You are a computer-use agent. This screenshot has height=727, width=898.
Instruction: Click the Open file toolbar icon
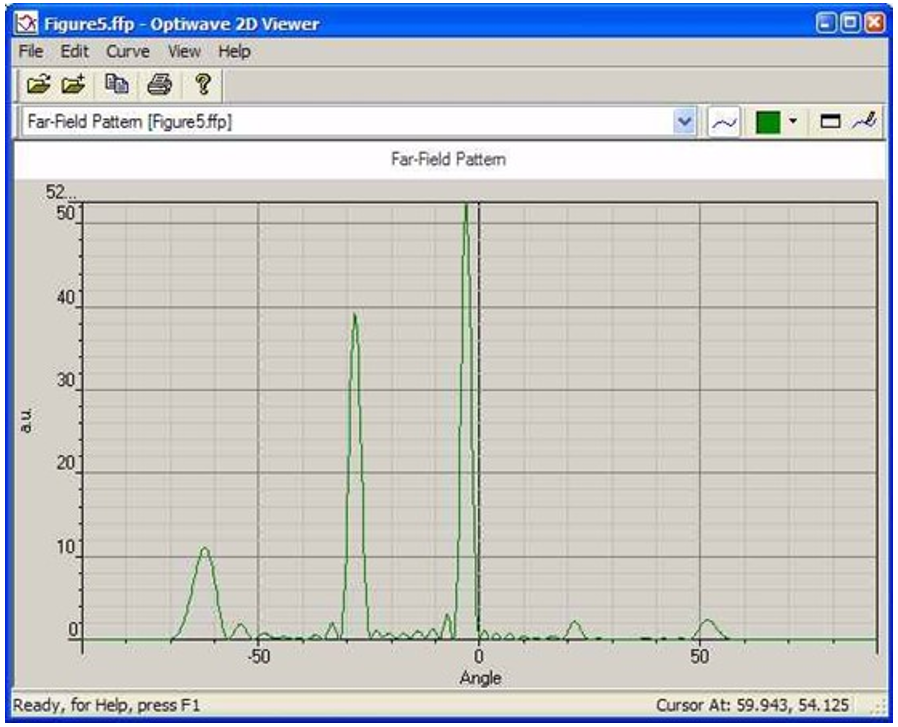(x=37, y=85)
